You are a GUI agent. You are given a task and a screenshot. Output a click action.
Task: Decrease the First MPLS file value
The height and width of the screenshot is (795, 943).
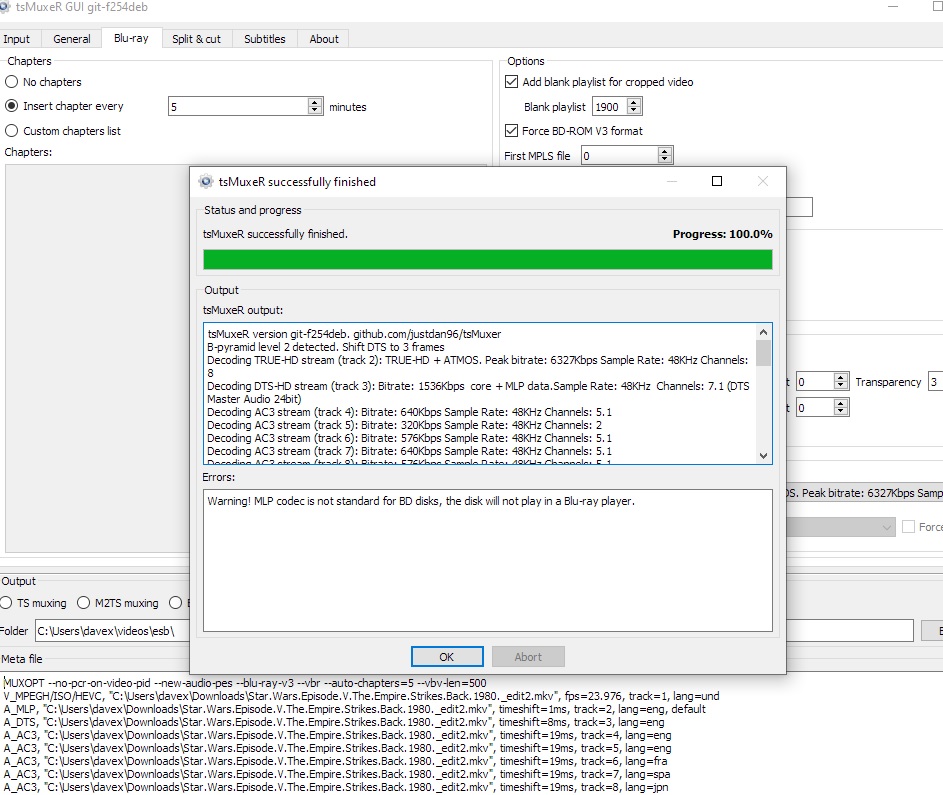coord(665,159)
